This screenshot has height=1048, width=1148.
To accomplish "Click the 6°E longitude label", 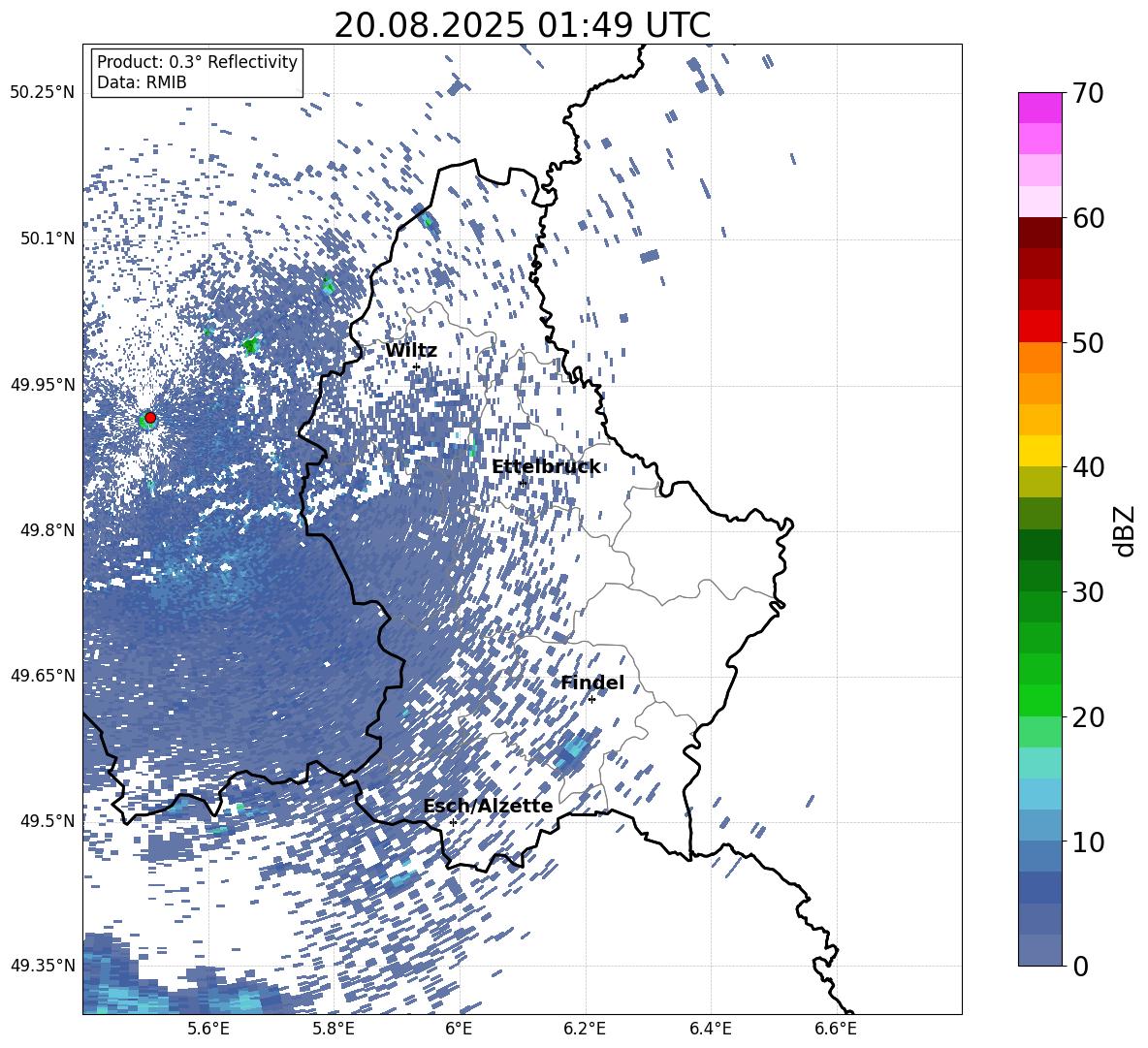I will click(x=459, y=1029).
